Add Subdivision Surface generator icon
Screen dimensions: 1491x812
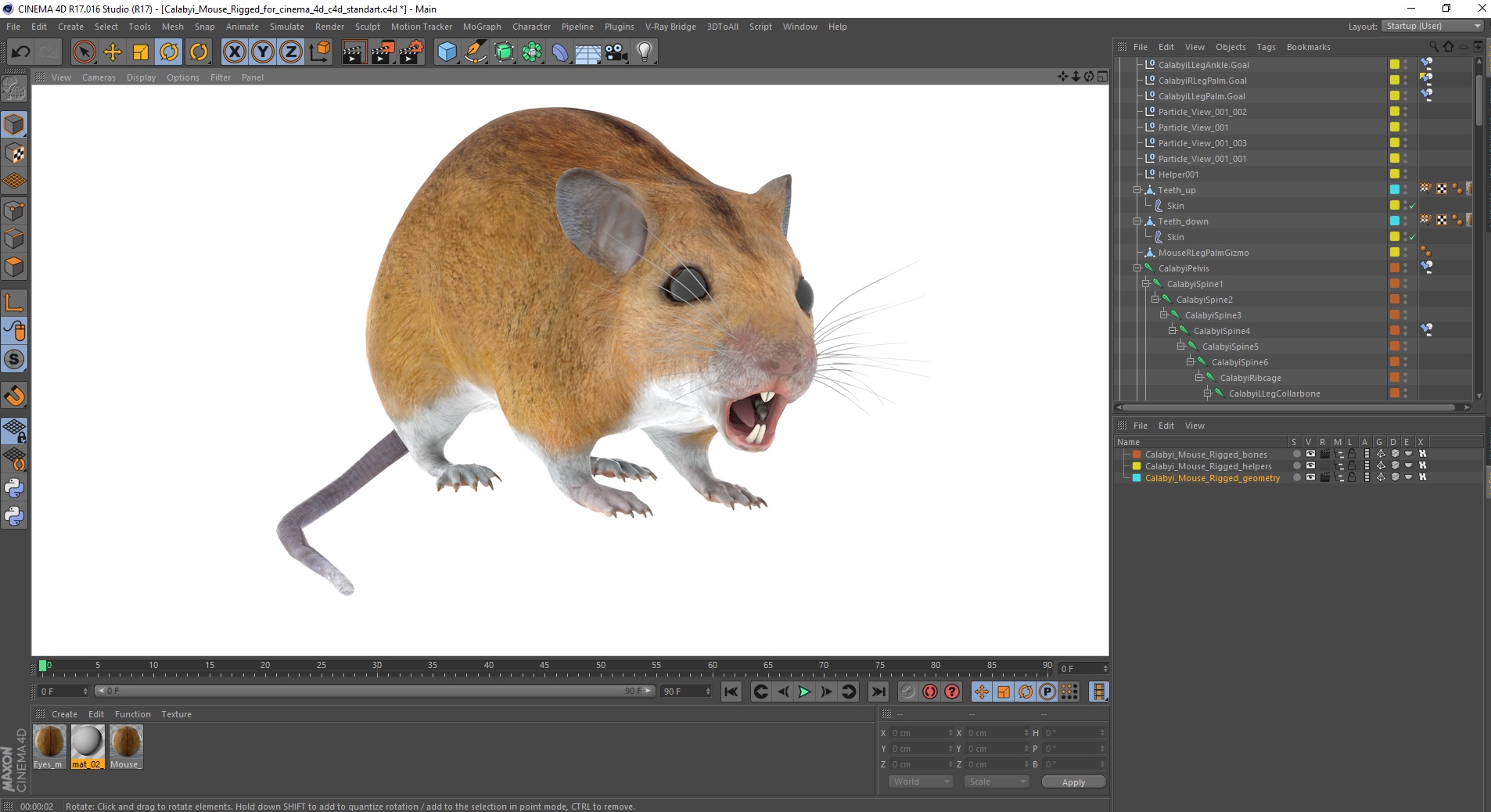point(505,52)
